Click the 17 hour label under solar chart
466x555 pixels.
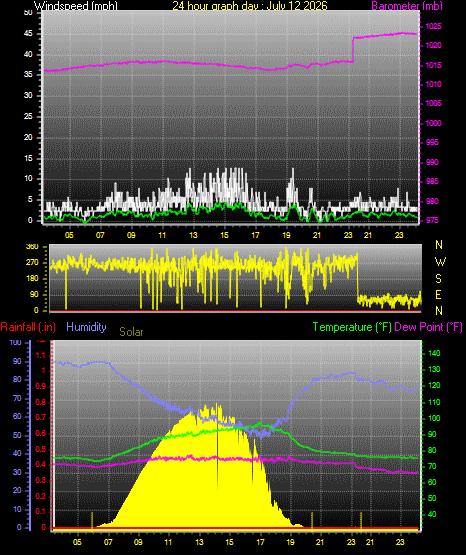click(260, 542)
